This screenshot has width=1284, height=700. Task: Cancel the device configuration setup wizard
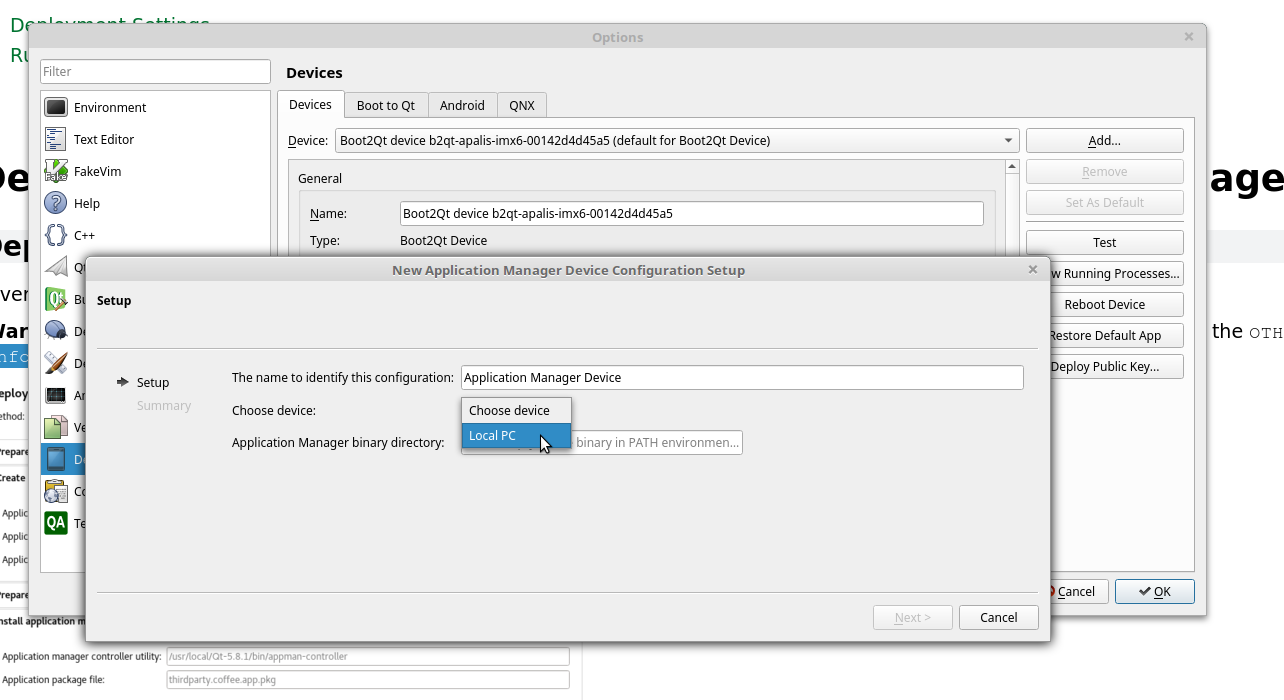pyautogui.click(x=997, y=617)
